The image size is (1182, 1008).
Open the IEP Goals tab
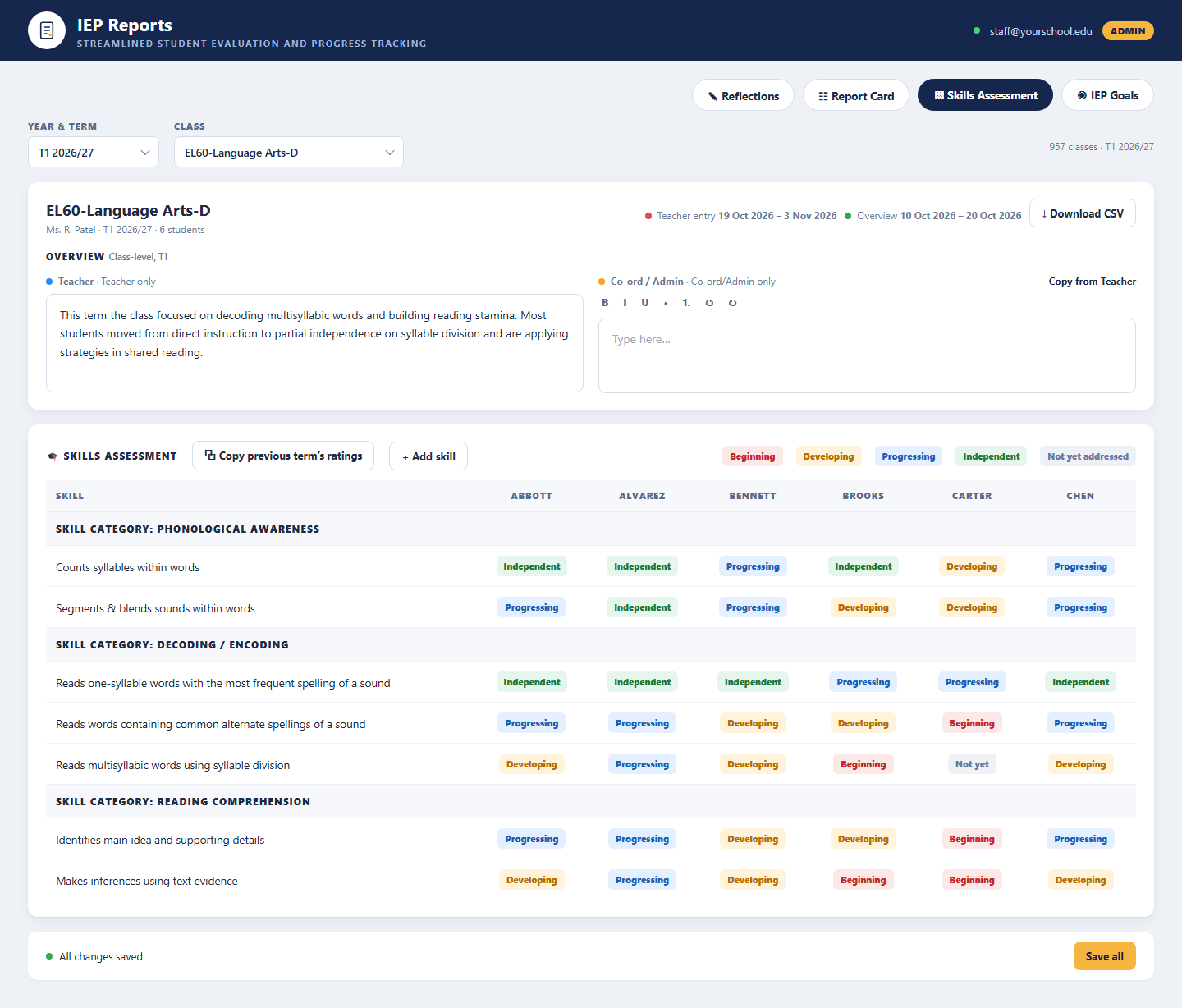click(x=1107, y=95)
